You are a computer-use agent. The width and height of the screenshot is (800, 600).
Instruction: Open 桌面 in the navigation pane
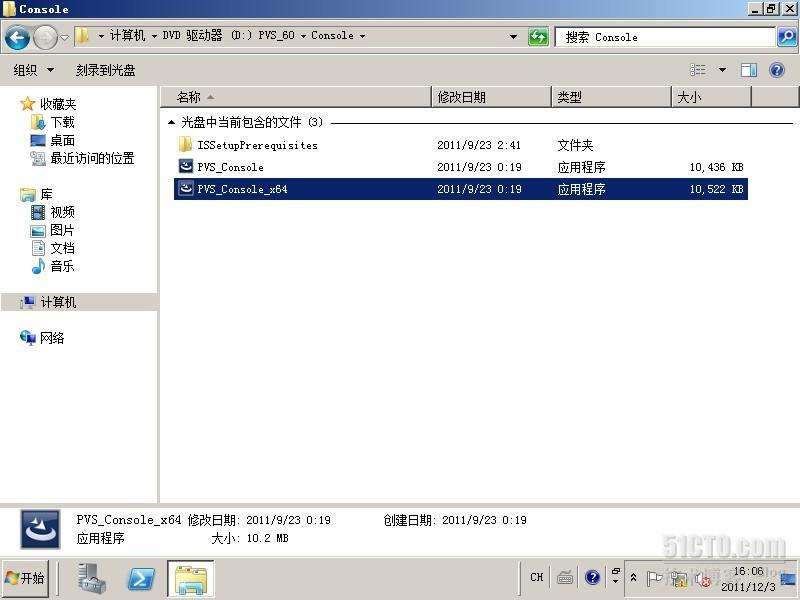[x=62, y=140]
